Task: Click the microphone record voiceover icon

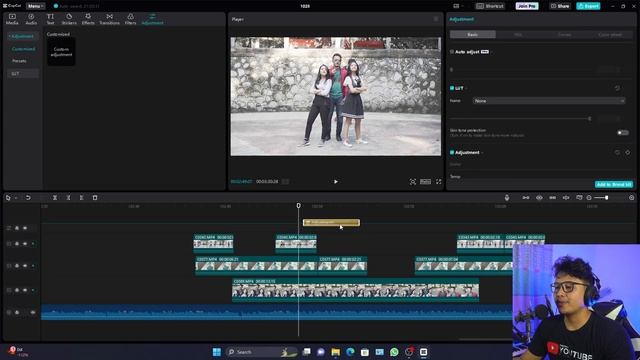Action: pos(507,198)
